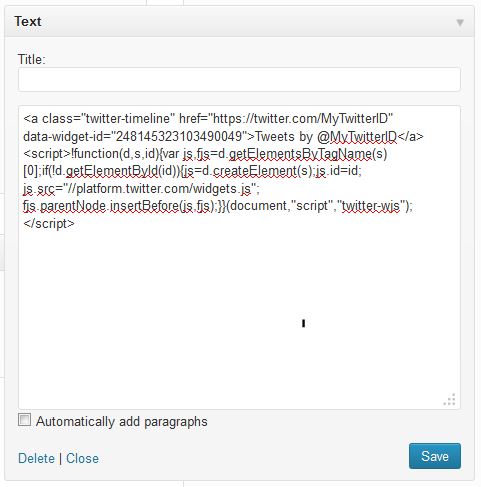Collapse the Text widget using header arrow
This screenshot has width=481, height=487.
point(460,23)
